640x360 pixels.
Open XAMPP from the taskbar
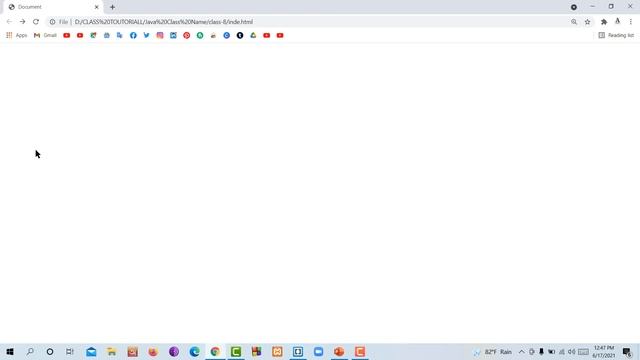[x=277, y=351]
